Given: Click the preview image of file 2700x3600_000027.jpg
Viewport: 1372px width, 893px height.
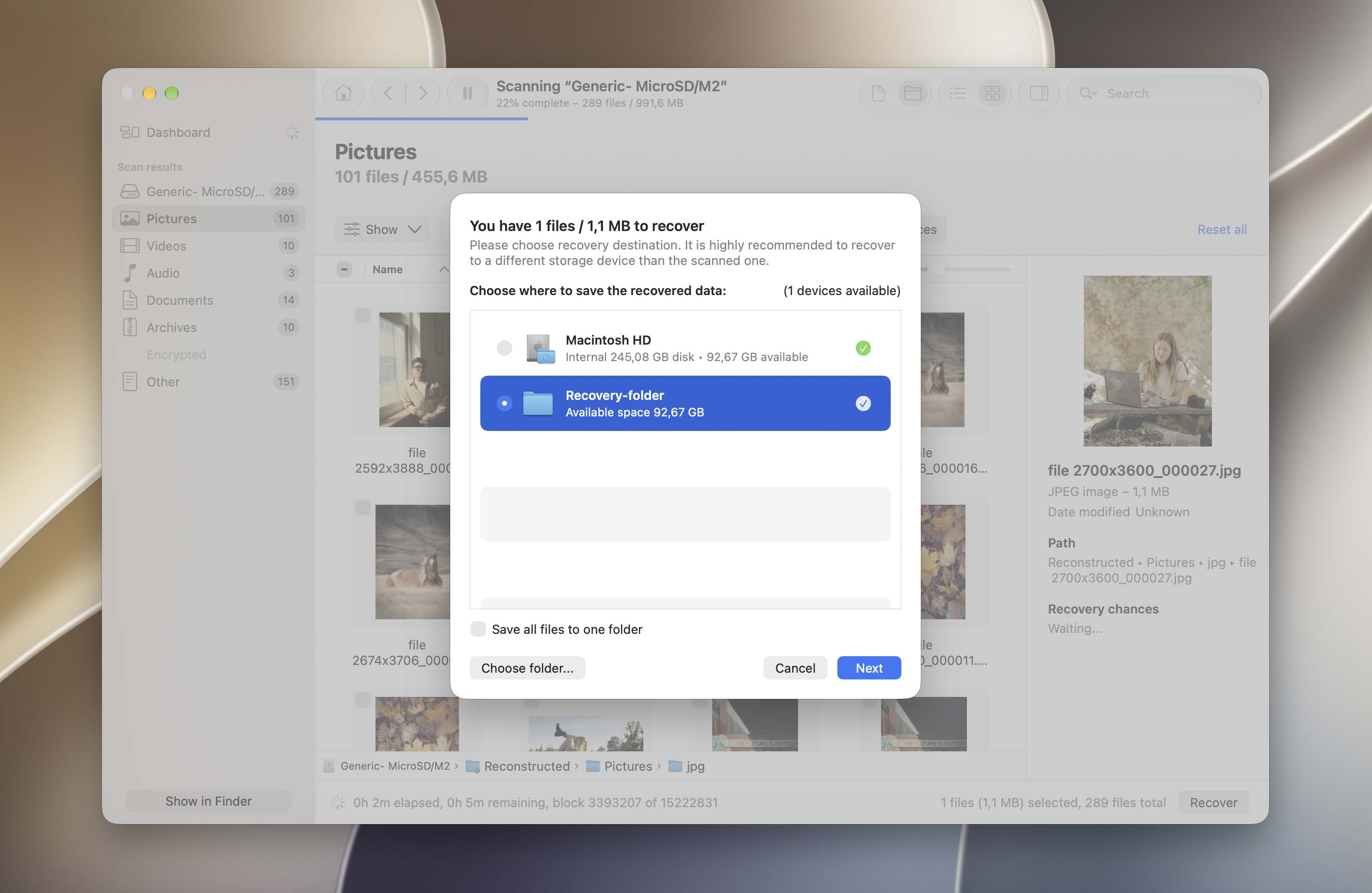Looking at the screenshot, I should (x=1147, y=361).
